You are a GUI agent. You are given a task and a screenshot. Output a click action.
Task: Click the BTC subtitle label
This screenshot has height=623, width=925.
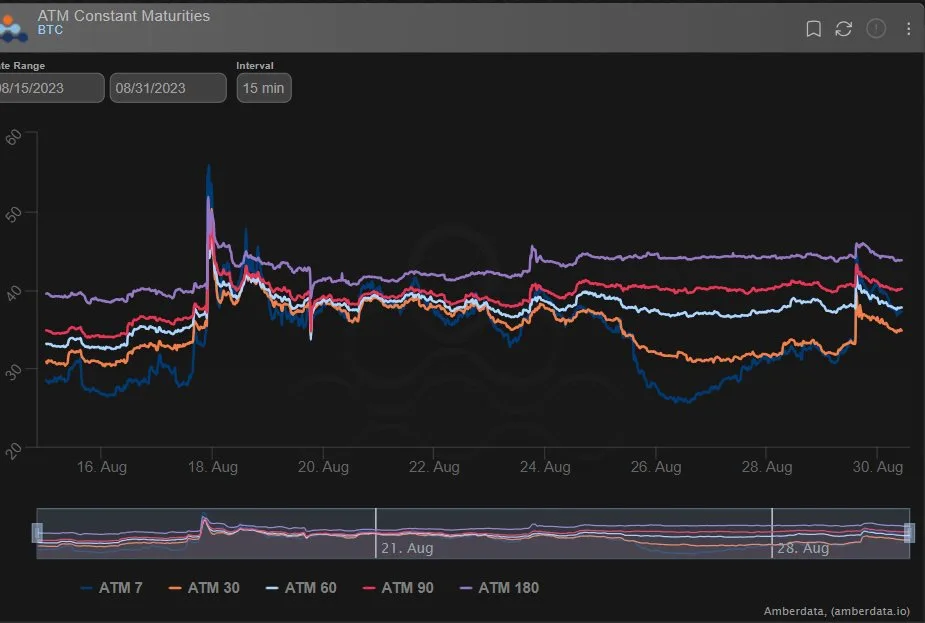coord(50,30)
